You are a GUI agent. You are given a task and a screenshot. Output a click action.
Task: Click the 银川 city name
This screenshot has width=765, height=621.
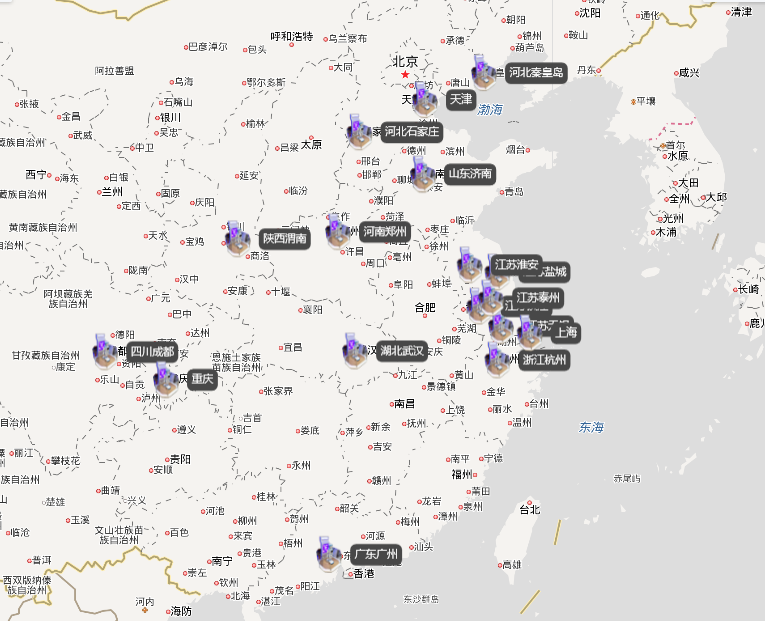click(x=171, y=117)
